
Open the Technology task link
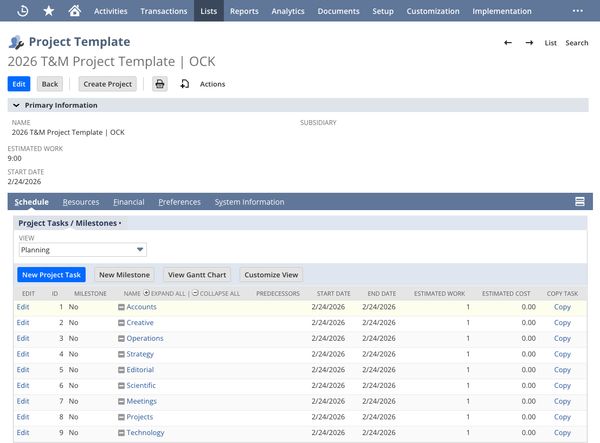tap(146, 433)
